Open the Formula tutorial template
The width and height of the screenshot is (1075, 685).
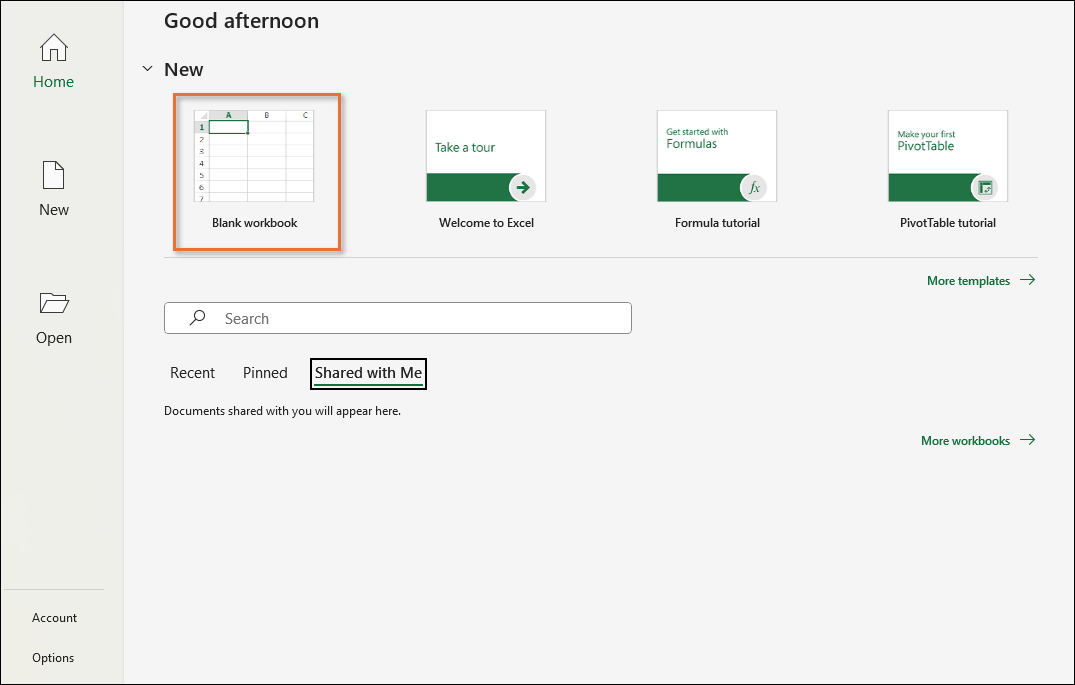coord(717,156)
